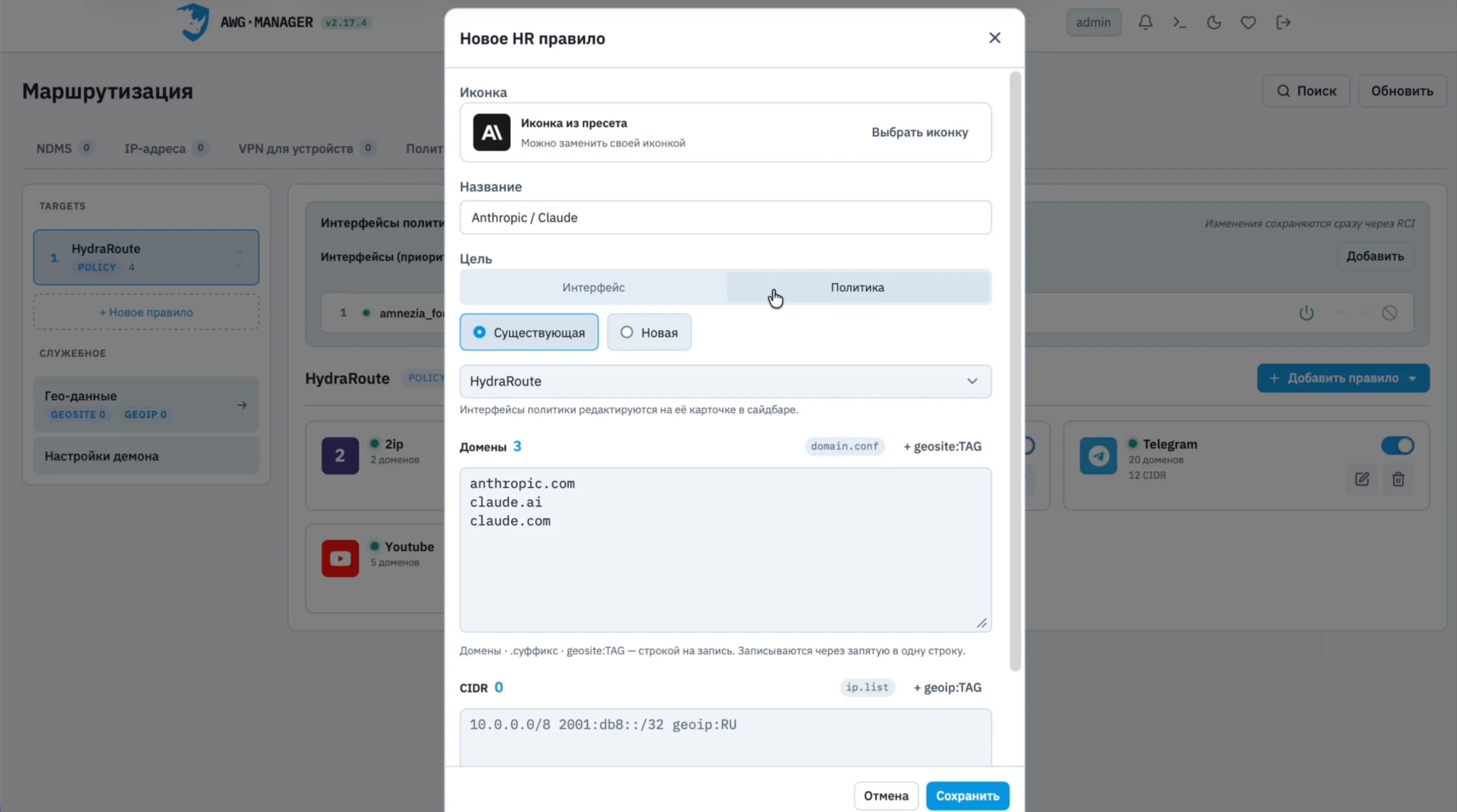Viewport: 1457px width, 812px height.
Task: Click the Обновить refresh button
Action: tap(1402, 91)
